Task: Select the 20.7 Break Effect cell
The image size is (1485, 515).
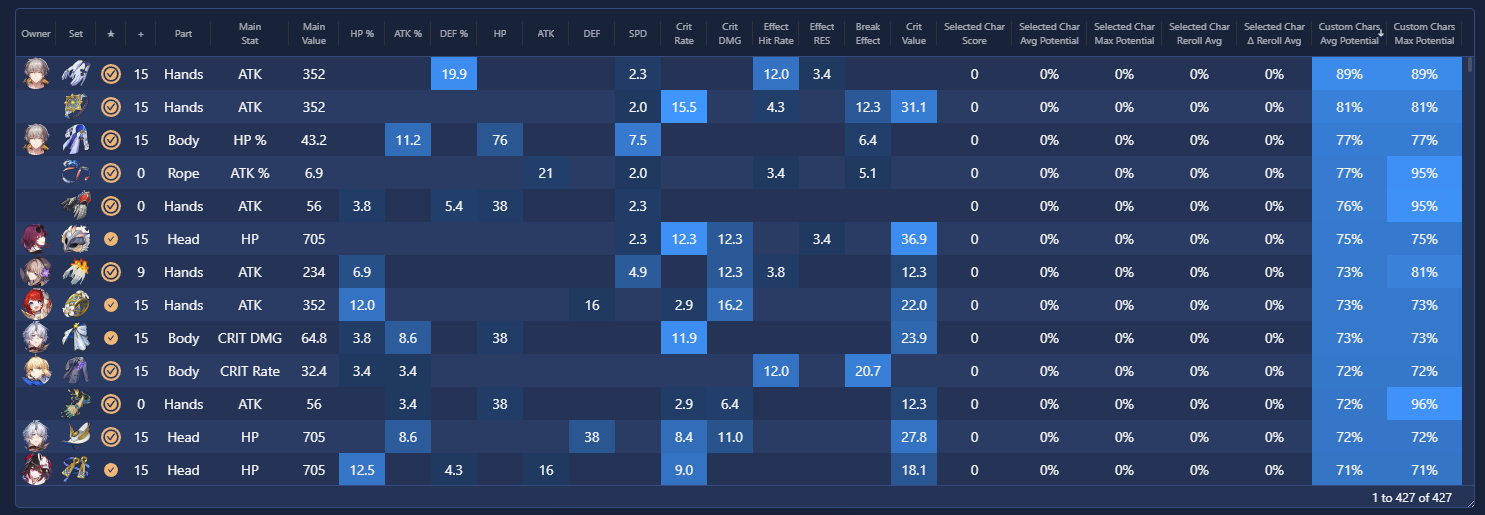Action: [x=868, y=371]
